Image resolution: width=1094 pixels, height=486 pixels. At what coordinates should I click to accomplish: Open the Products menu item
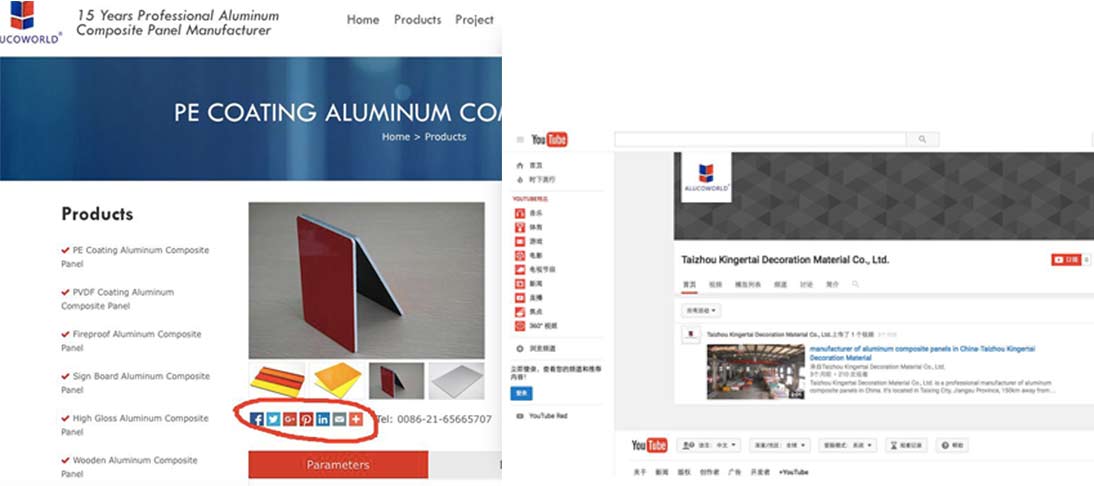[x=417, y=20]
